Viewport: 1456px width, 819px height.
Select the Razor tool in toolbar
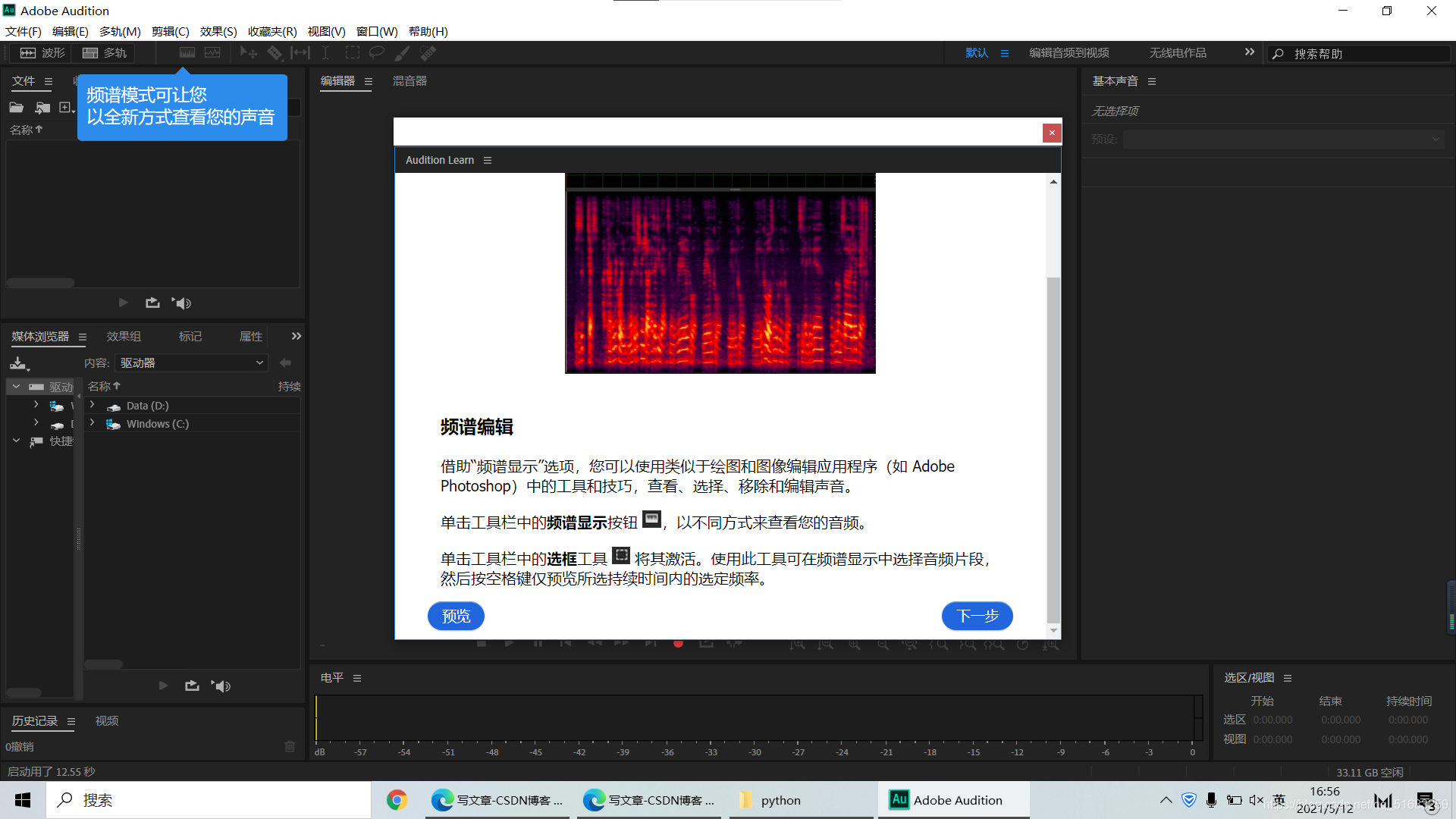click(275, 53)
